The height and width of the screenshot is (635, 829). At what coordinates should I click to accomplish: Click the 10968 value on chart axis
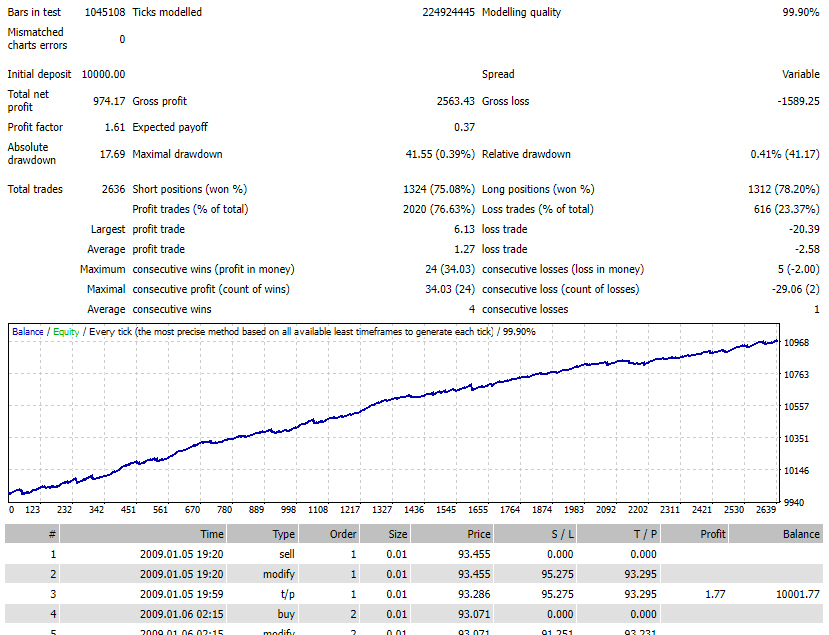coord(796,343)
